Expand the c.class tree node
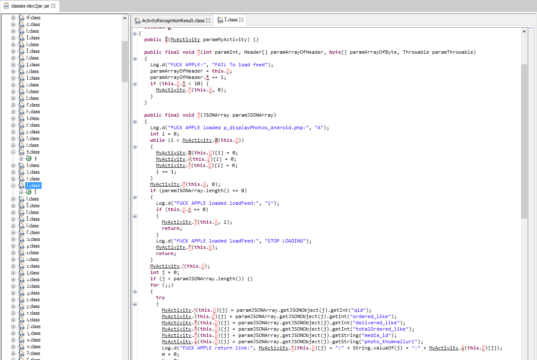The image size is (537, 360). [13, 24]
